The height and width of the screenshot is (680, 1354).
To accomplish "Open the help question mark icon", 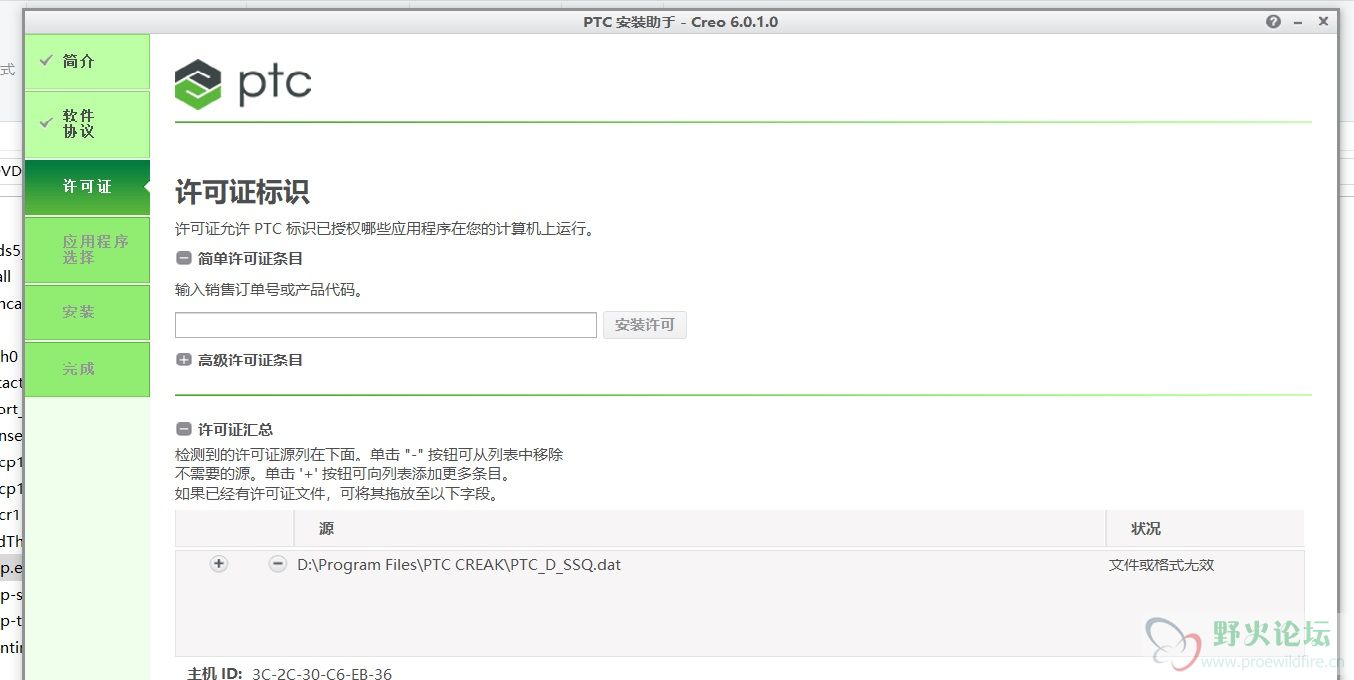I will (1273, 22).
